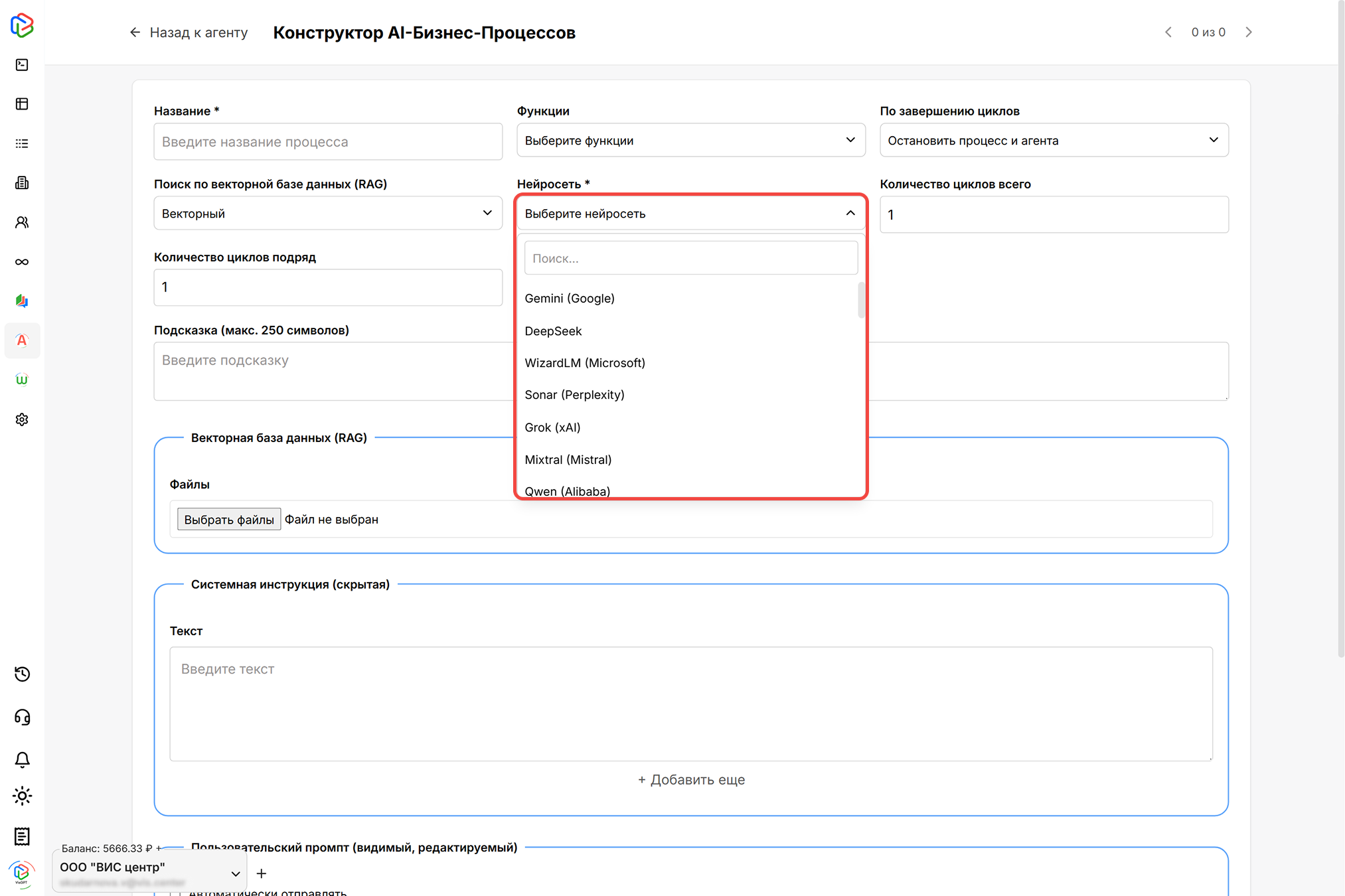Select Gemini (Google) from the list
This screenshot has width=1345, height=896.
point(570,299)
